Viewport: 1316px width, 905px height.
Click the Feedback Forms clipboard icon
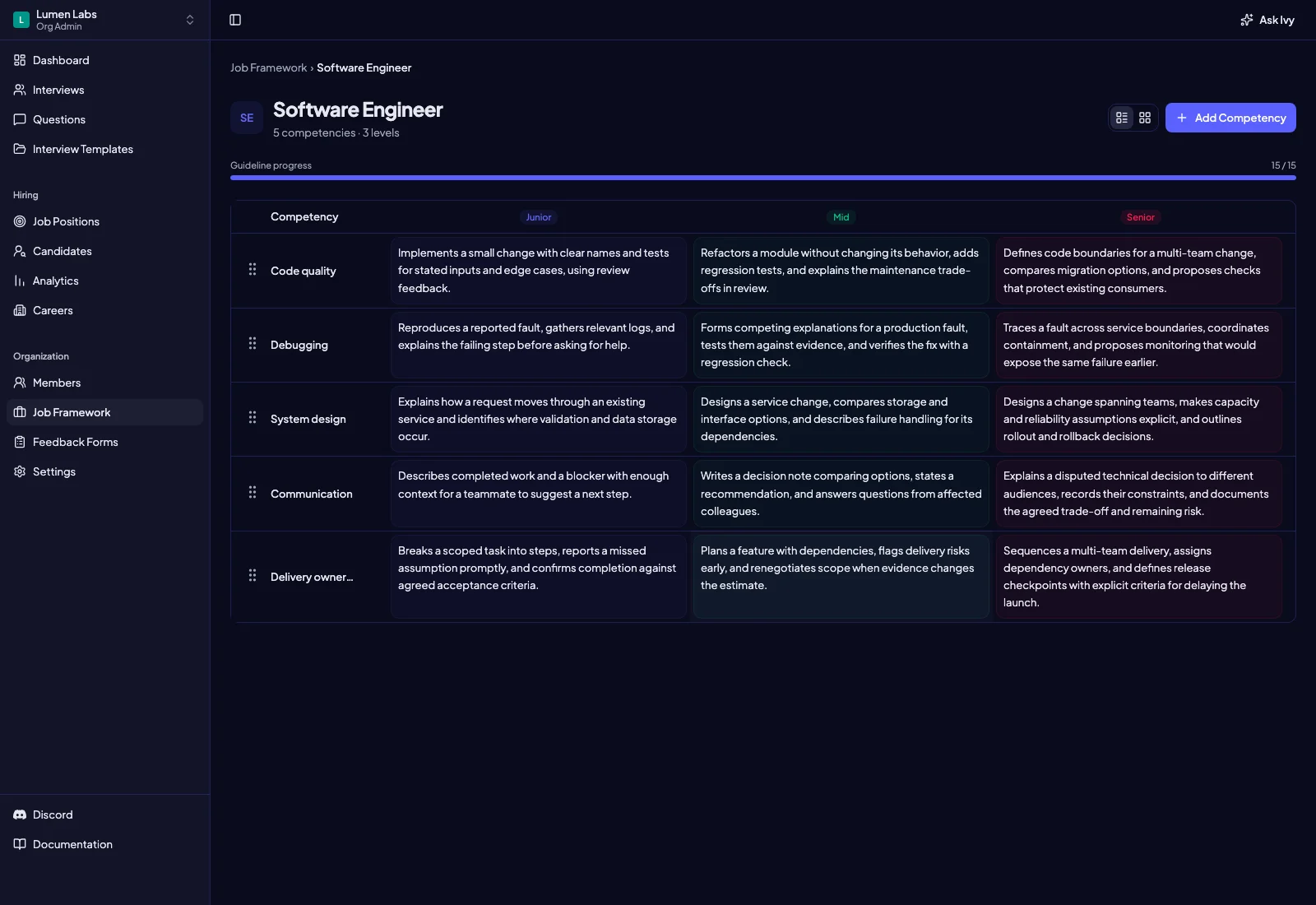20,442
